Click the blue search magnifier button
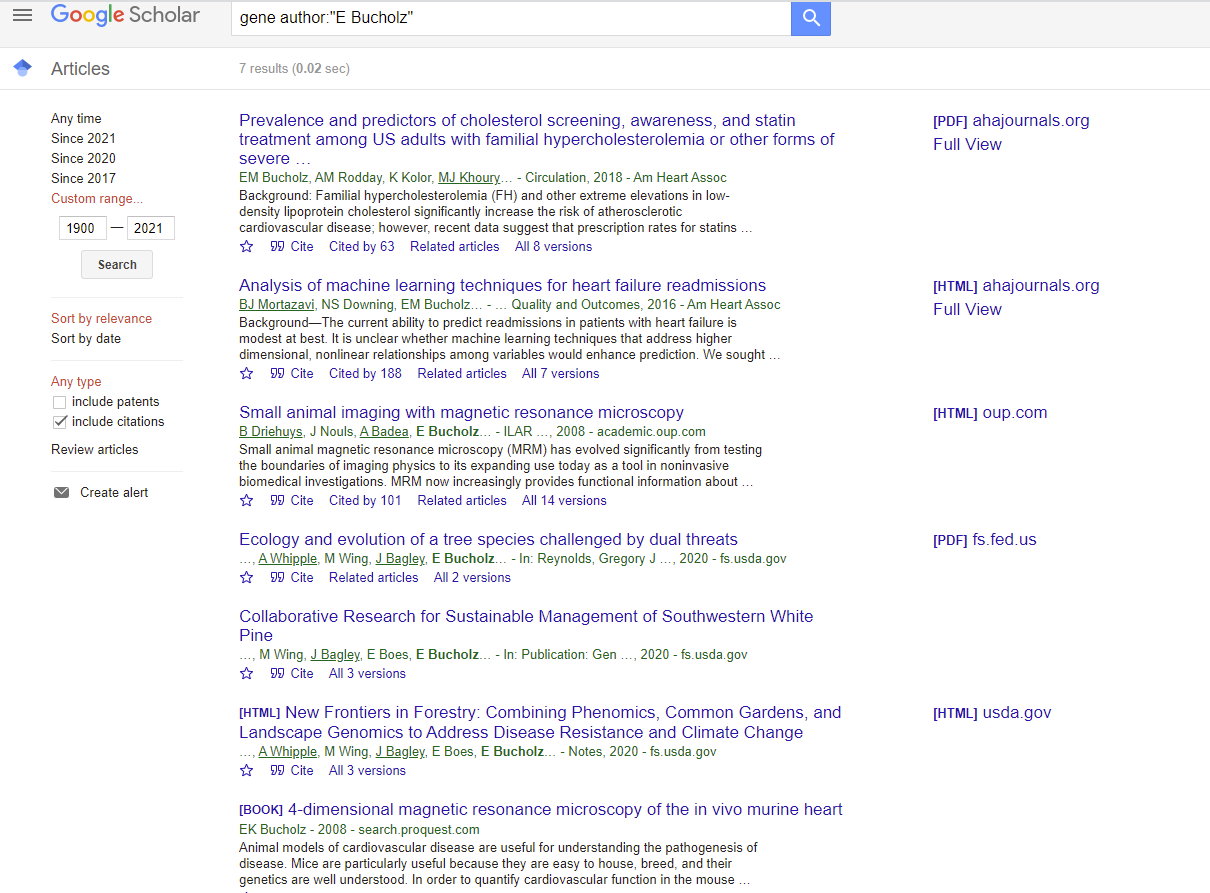The width and height of the screenshot is (1210, 893). pyautogui.click(x=810, y=18)
